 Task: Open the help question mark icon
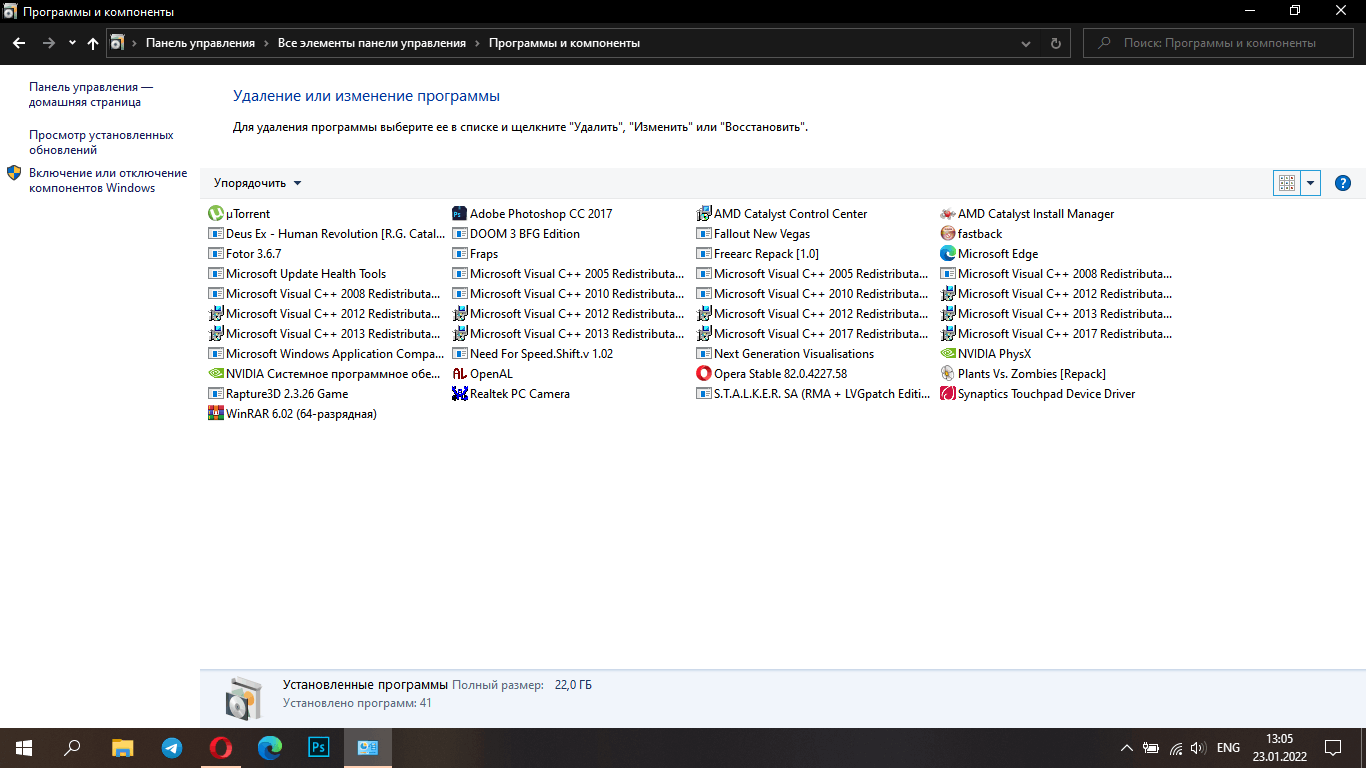click(x=1343, y=183)
